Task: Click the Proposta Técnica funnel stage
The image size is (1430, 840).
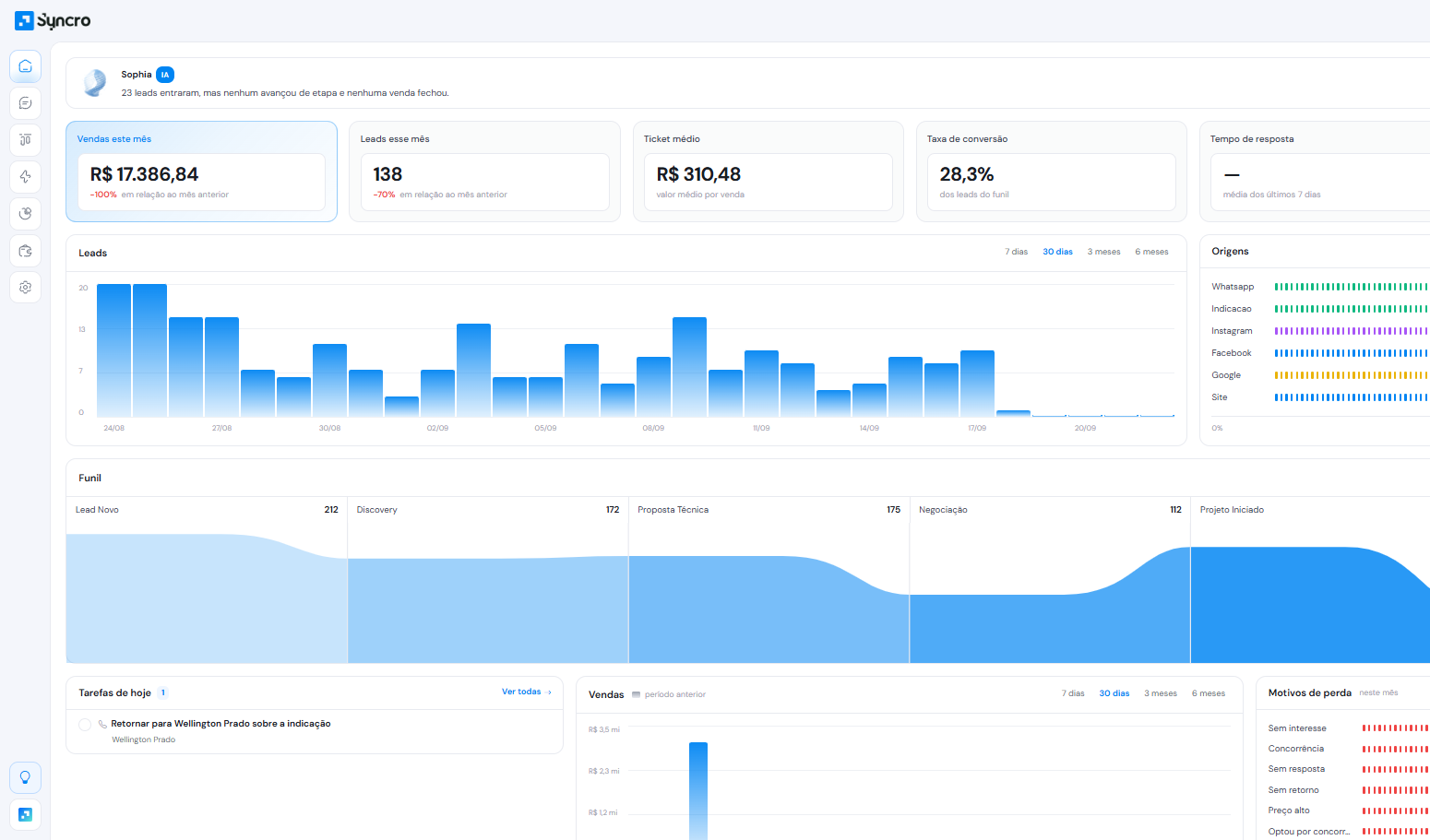Action: tap(769, 580)
